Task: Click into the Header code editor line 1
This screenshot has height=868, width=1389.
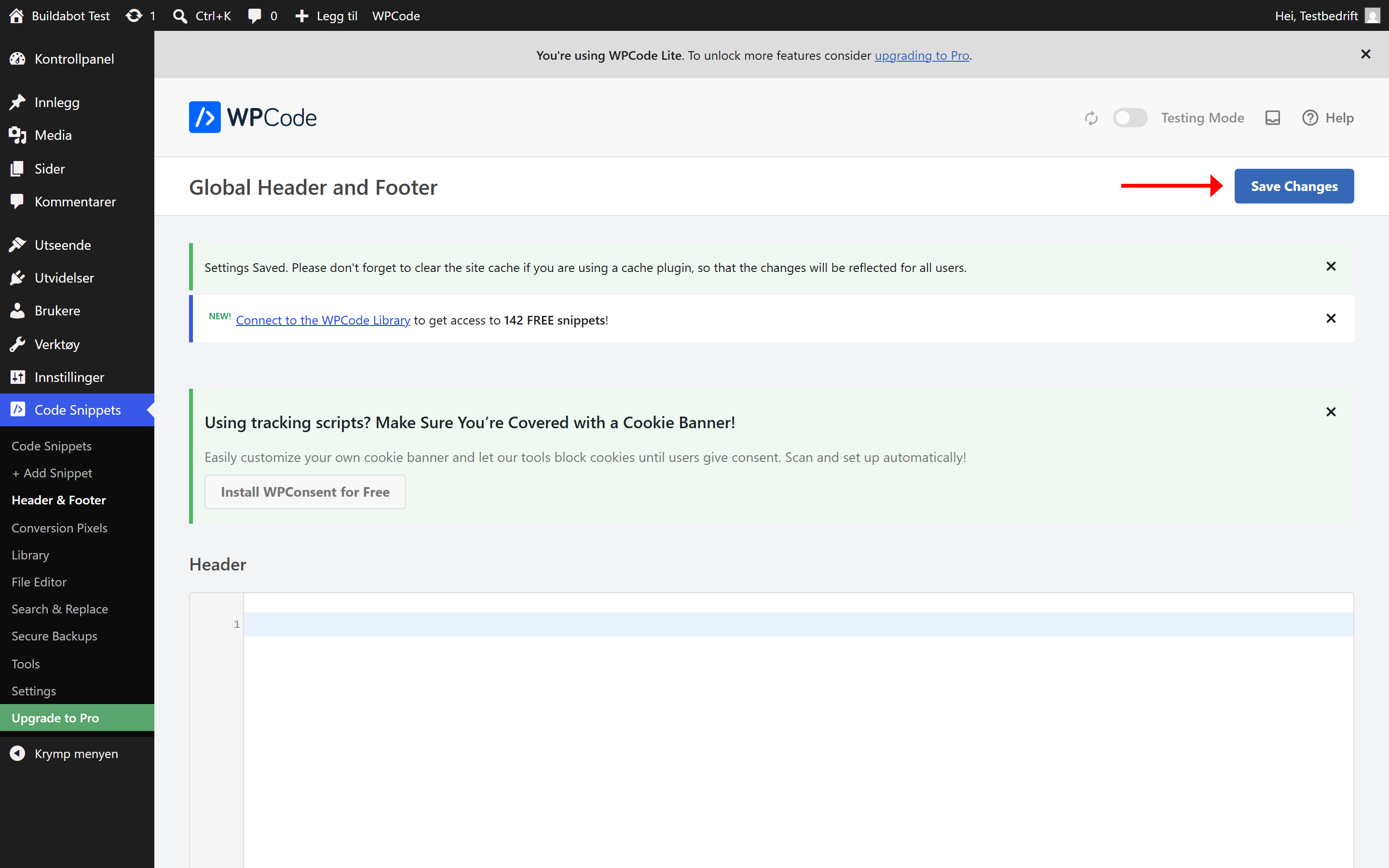Action: point(798,624)
